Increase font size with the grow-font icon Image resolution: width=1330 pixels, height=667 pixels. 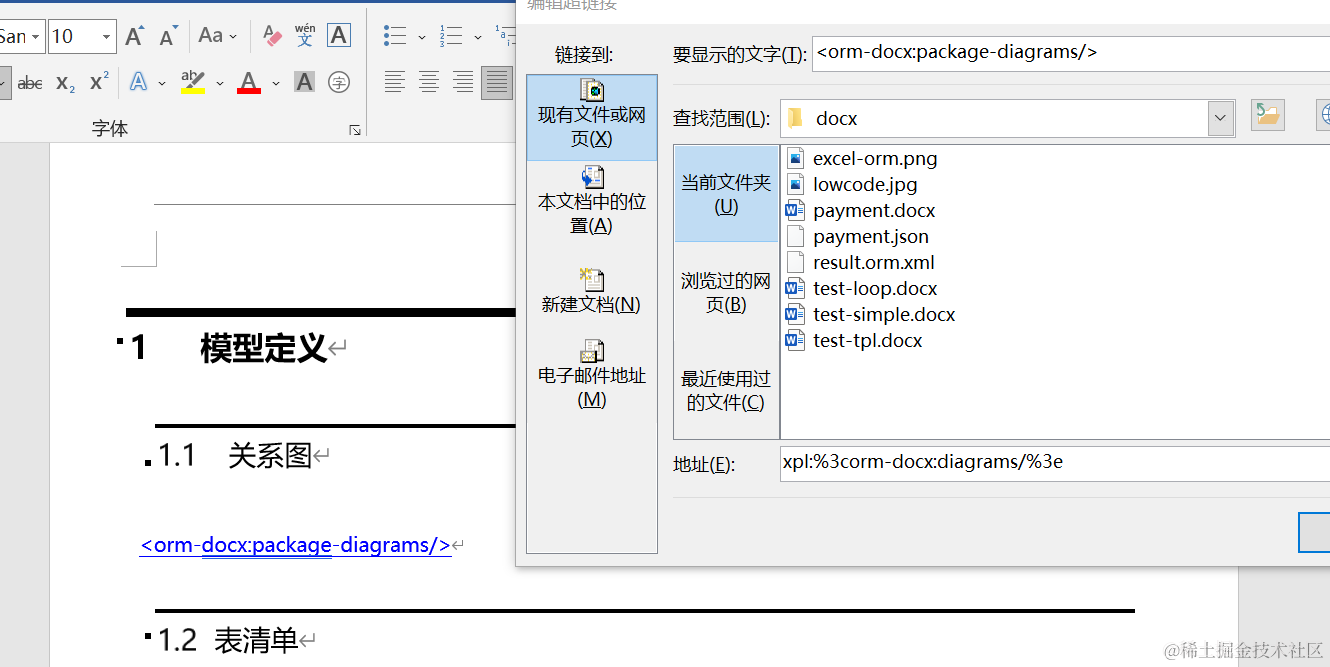coord(134,37)
